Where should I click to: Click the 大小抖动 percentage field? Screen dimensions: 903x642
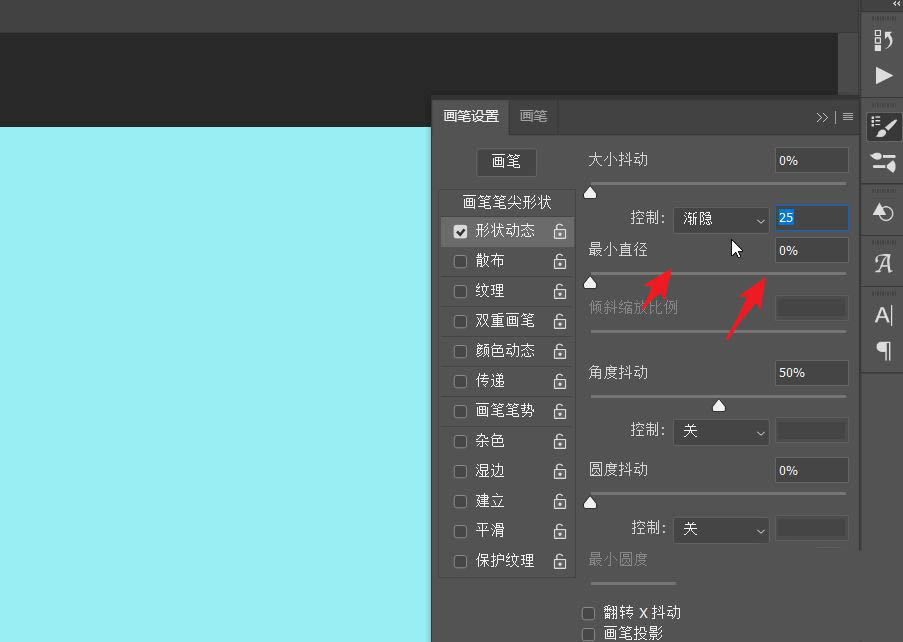click(811, 161)
